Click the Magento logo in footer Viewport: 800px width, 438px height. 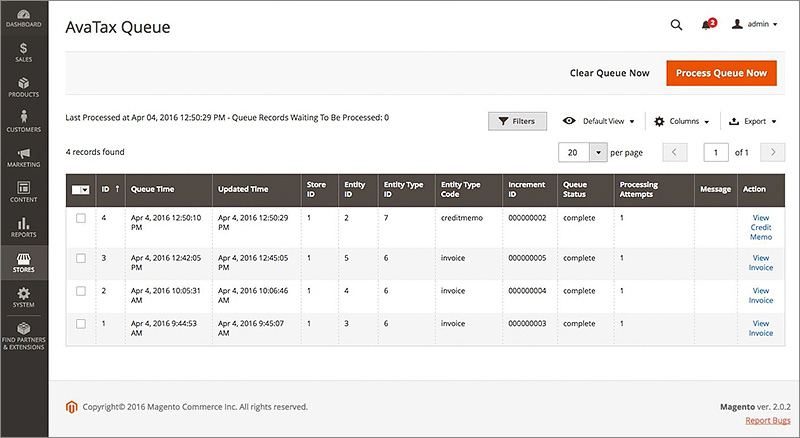coord(71,407)
